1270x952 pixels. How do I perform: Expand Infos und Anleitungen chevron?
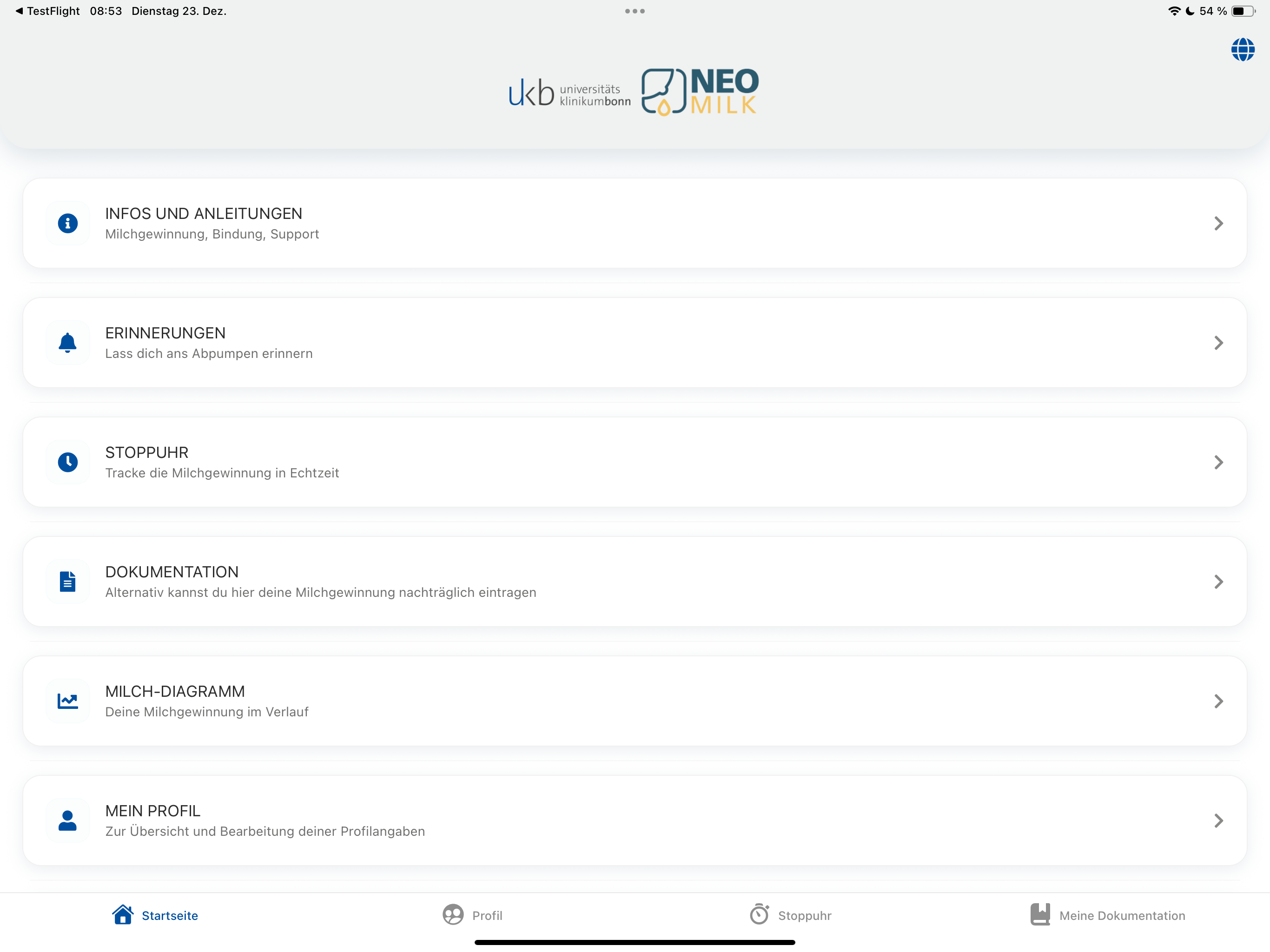pos(1218,224)
